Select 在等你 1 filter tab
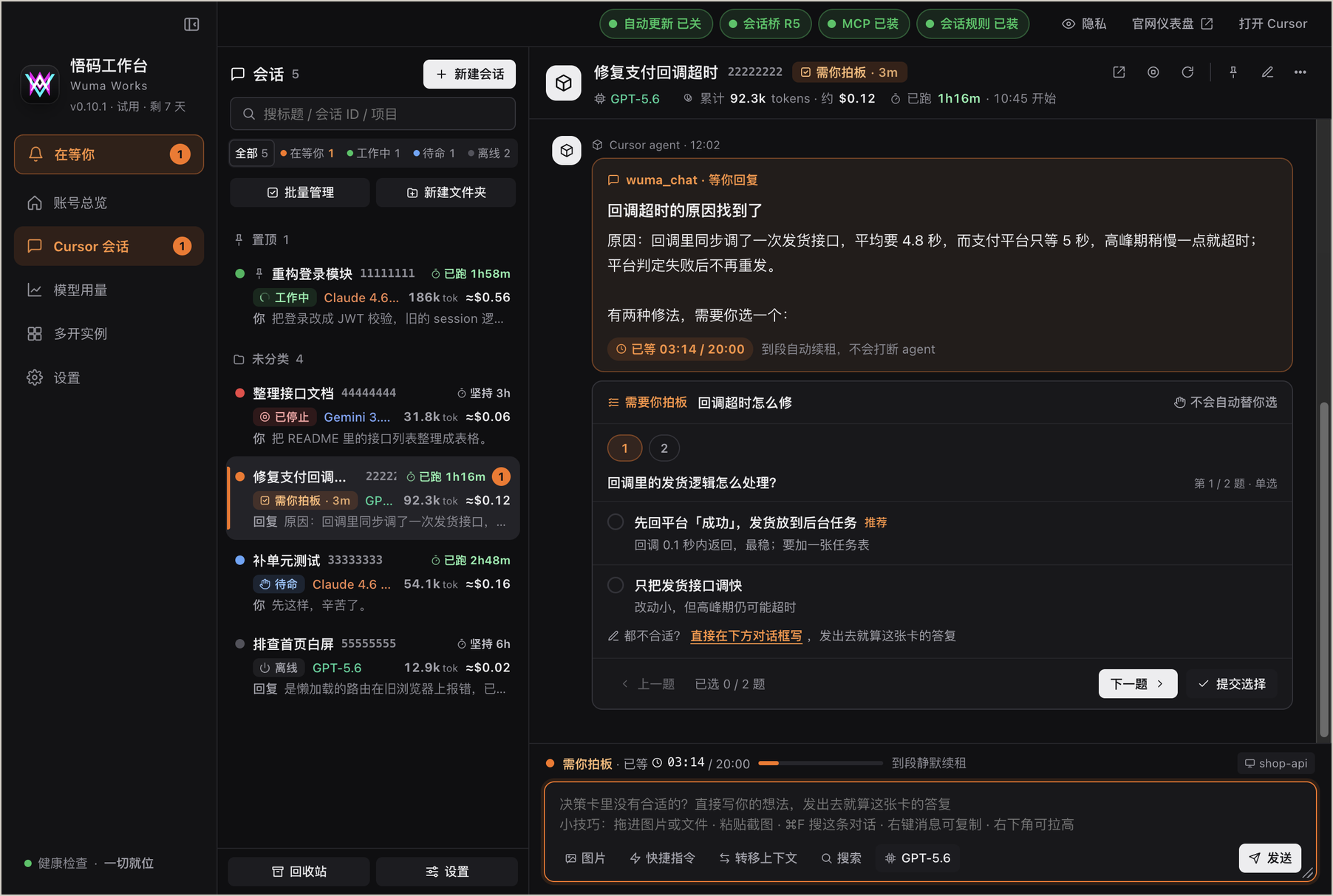This screenshot has width=1333, height=896. point(307,153)
